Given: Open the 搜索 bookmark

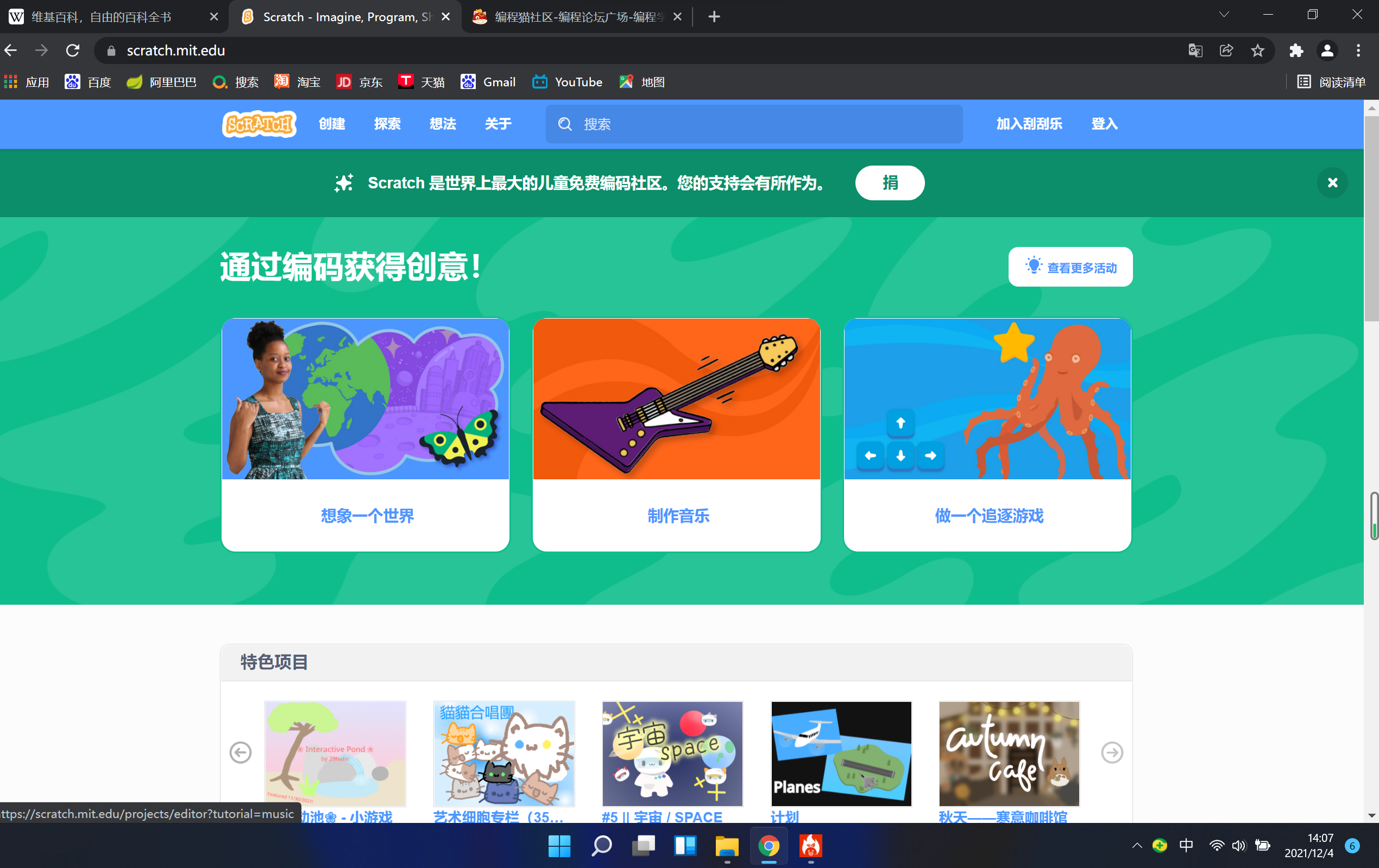Looking at the screenshot, I should tap(235, 82).
